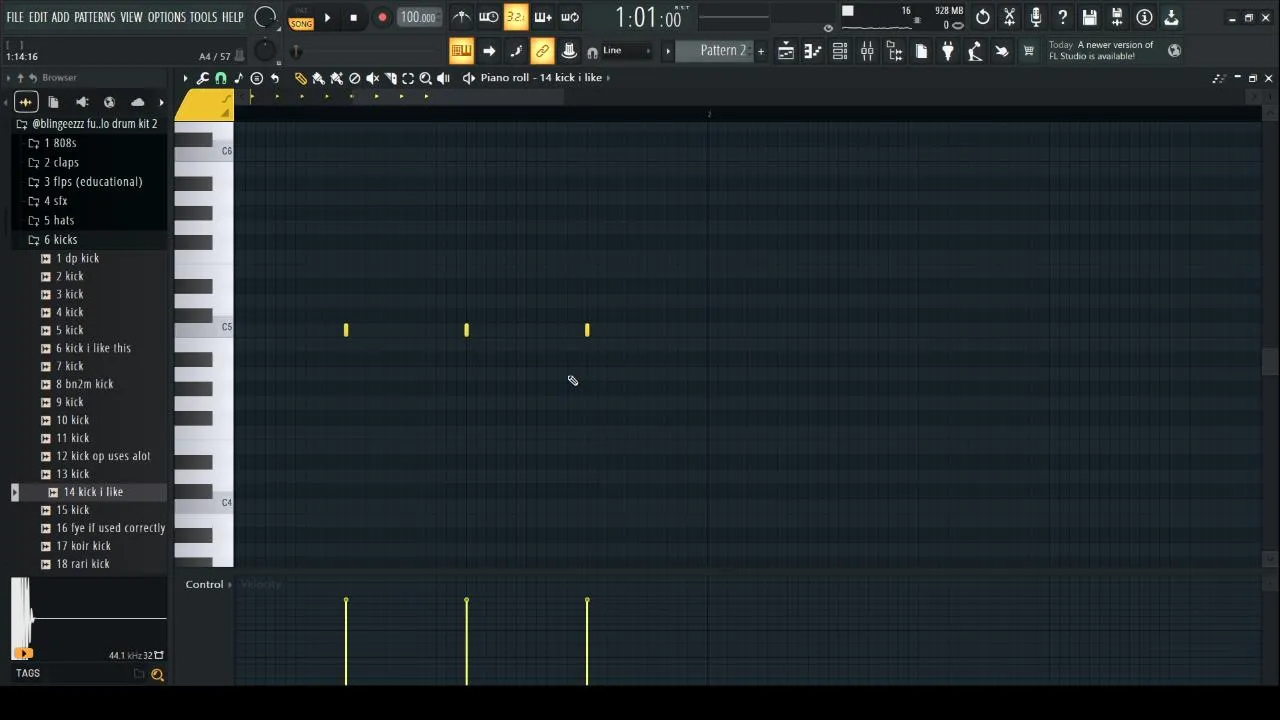Open the channel rack icon
This screenshot has width=1280, height=720.
point(840,52)
